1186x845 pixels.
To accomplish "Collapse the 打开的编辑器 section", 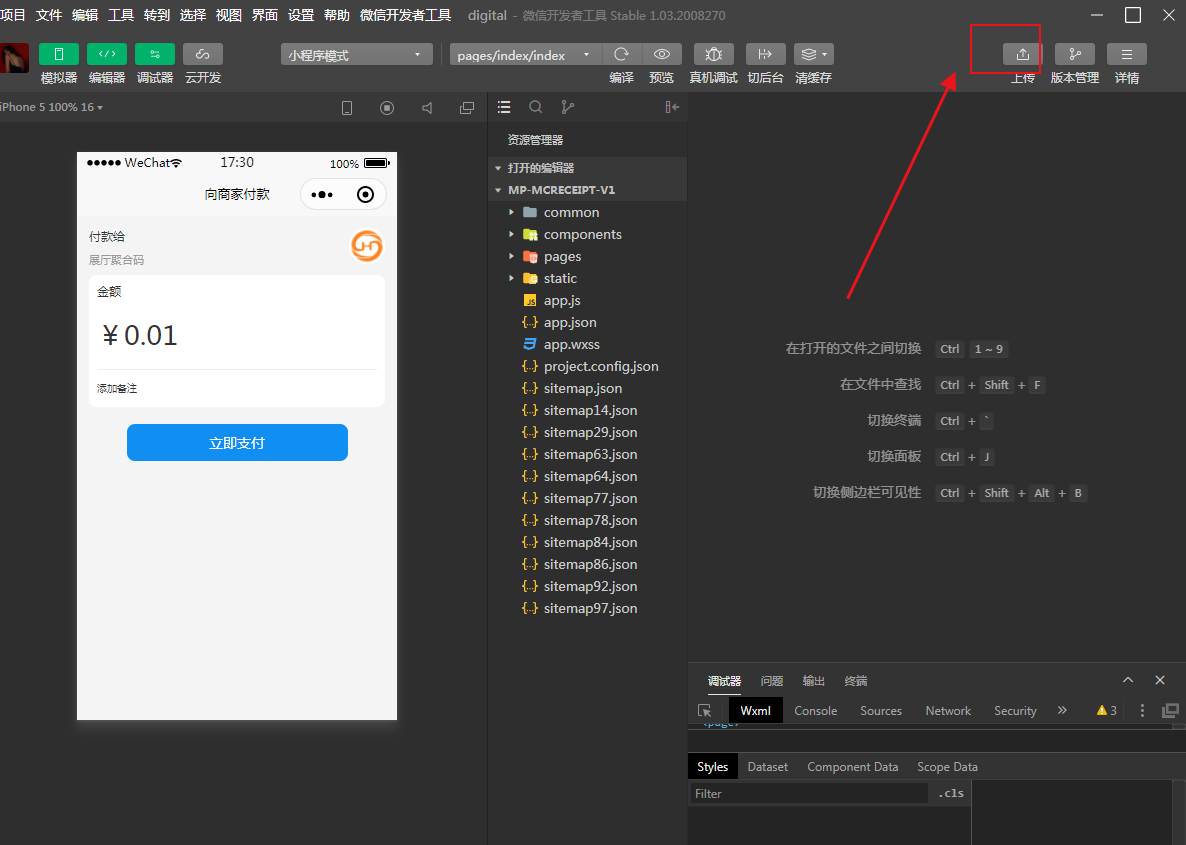I will point(588,168).
